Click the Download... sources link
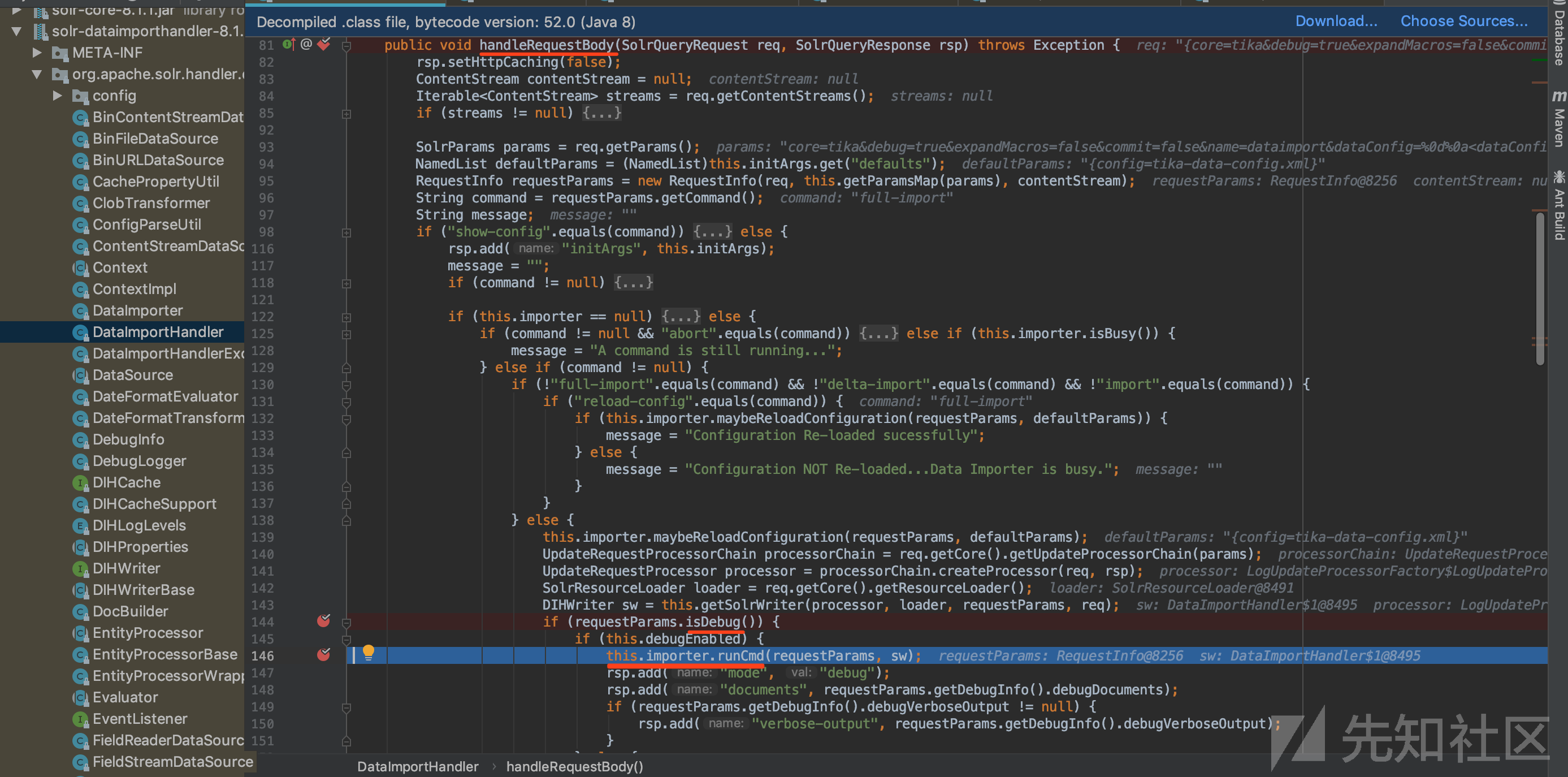 [x=1336, y=21]
